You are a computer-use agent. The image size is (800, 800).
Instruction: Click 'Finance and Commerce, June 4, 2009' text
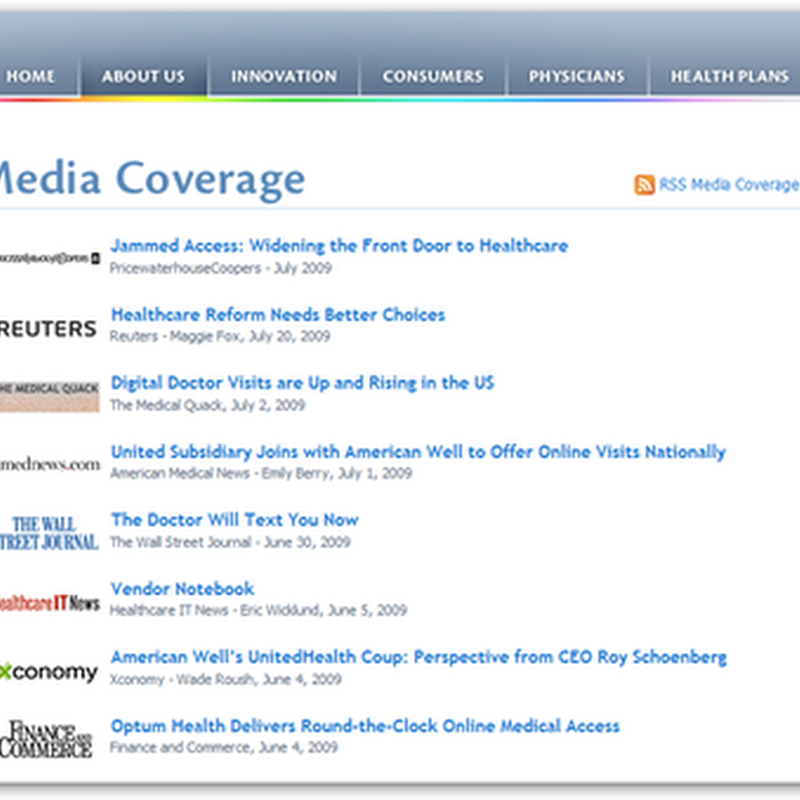[x=223, y=747]
